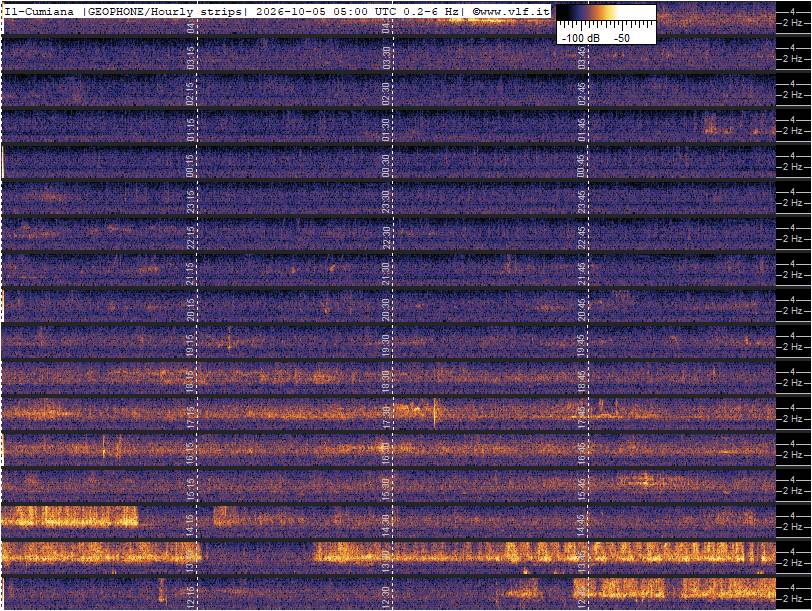Click the 17:15 time marker
Viewport: 812px width, 611px height.
tap(191, 417)
